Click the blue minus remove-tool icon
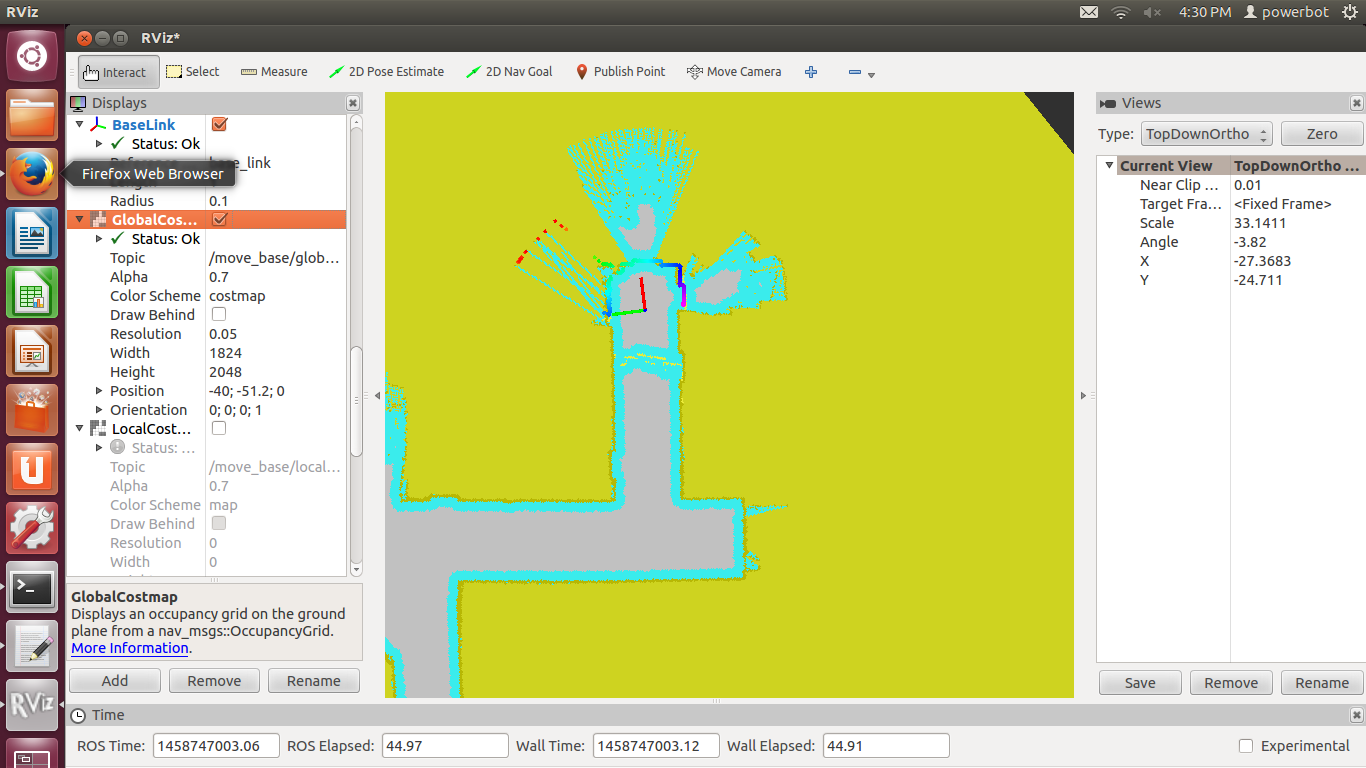The image size is (1366, 768). tap(855, 72)
